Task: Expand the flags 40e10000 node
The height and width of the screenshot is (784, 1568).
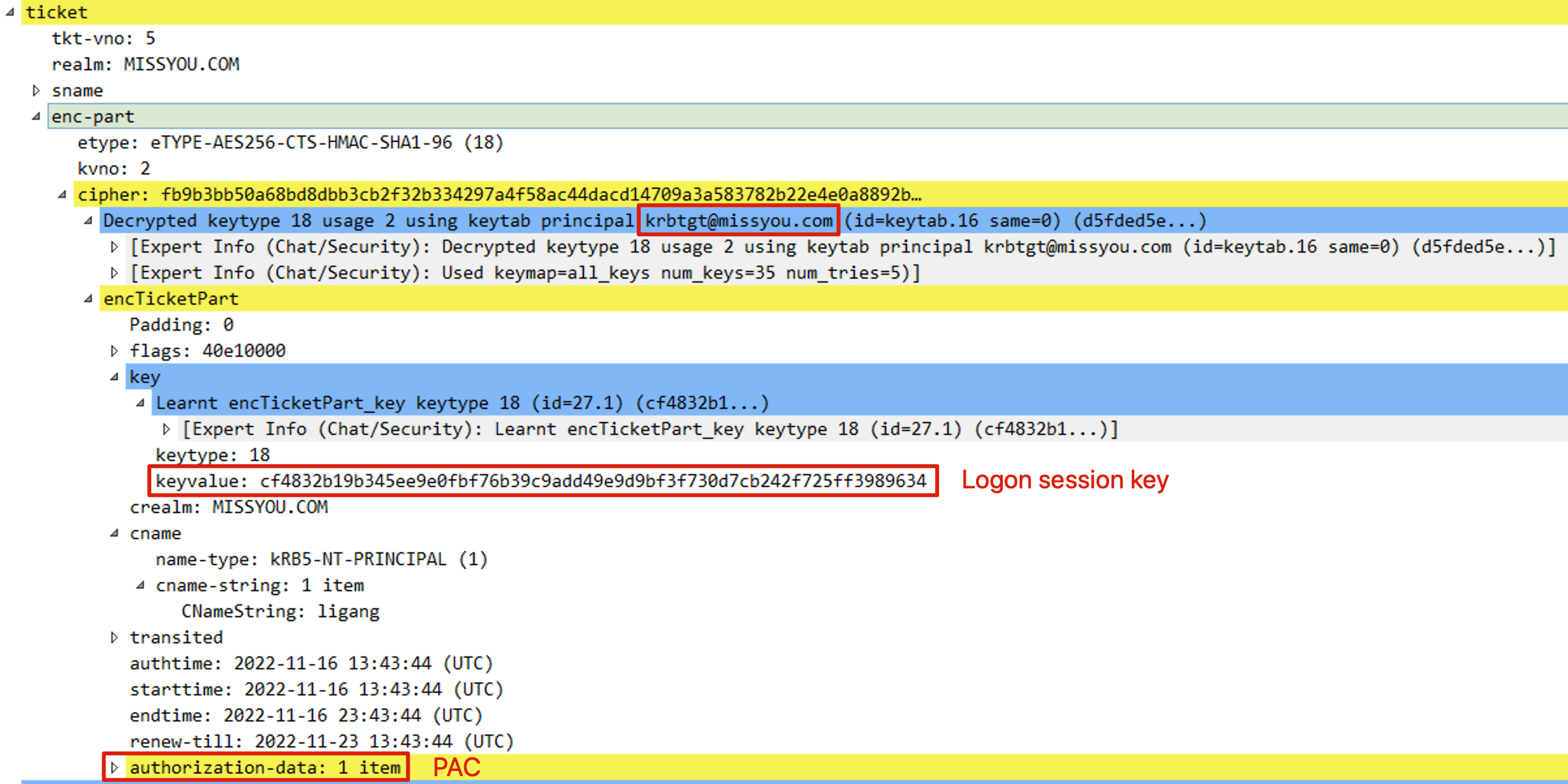Action: point(115,351)
